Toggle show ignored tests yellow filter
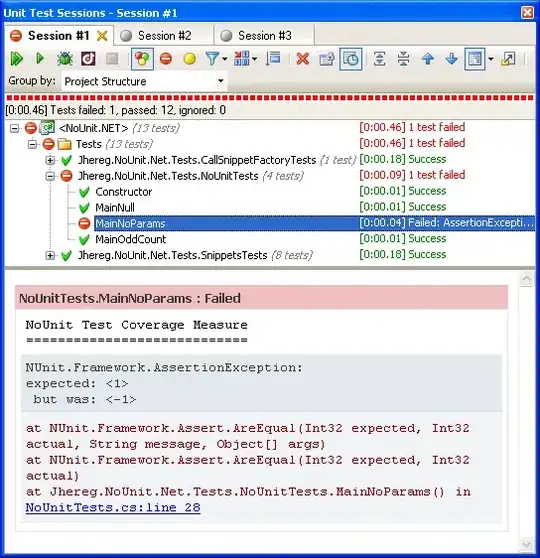 [x=189, y=59]
